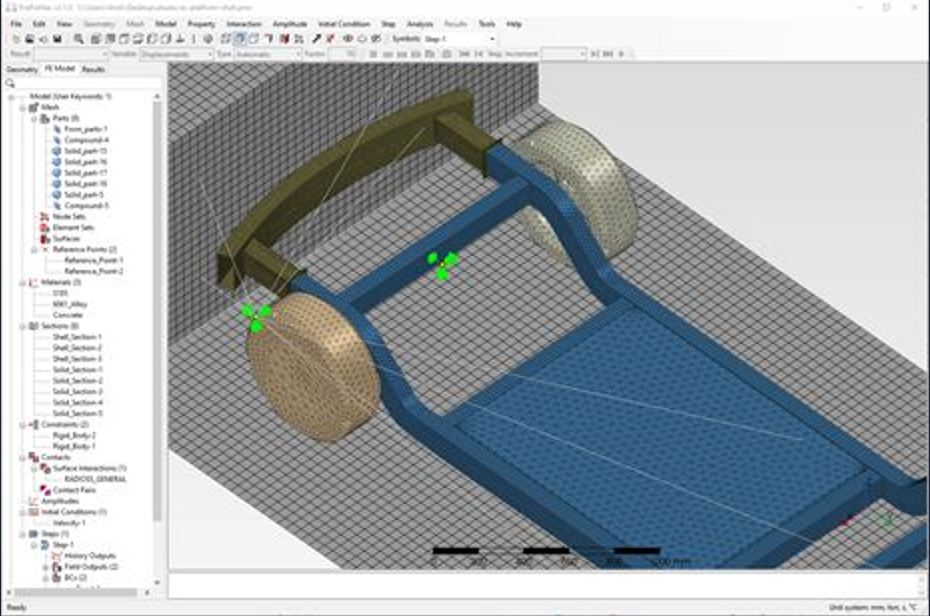Open the Variable Displacements dropdown

(177, 54)
